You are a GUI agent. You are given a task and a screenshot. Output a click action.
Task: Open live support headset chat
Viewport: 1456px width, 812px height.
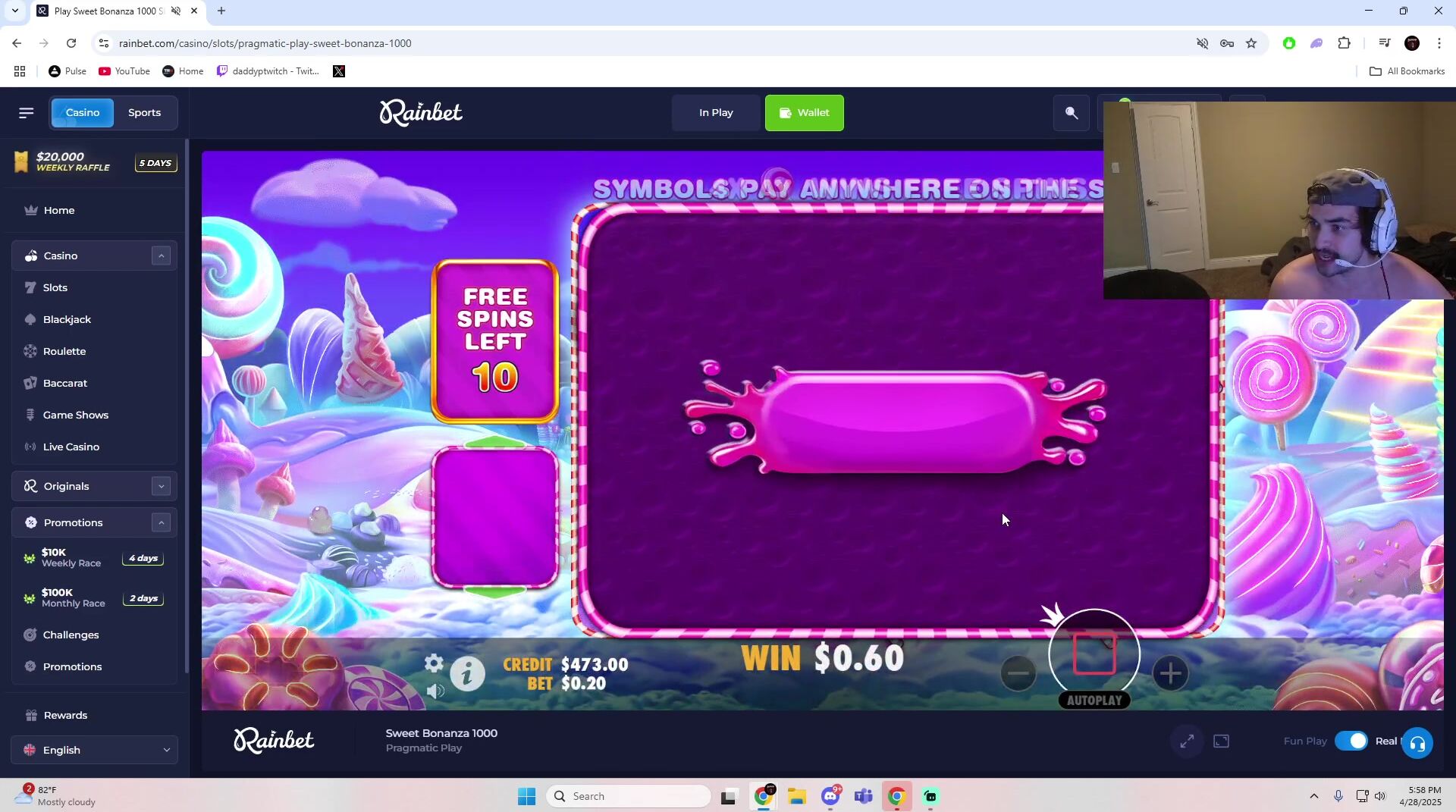point(1417,744)
